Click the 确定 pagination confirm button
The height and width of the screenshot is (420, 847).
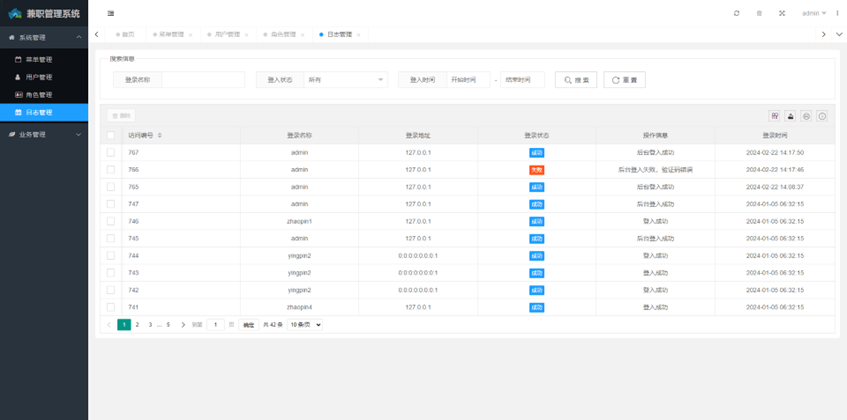pyautogui.click(x=248, y=325)
